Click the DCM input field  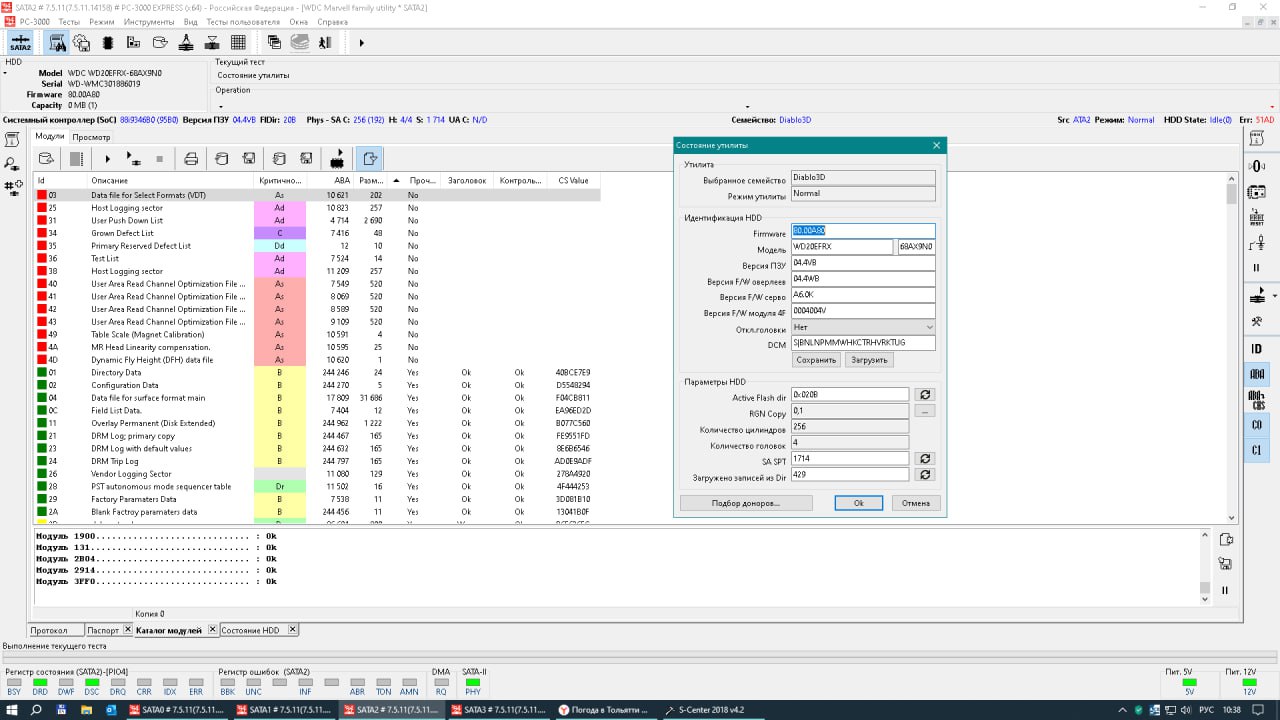point(863,343)
